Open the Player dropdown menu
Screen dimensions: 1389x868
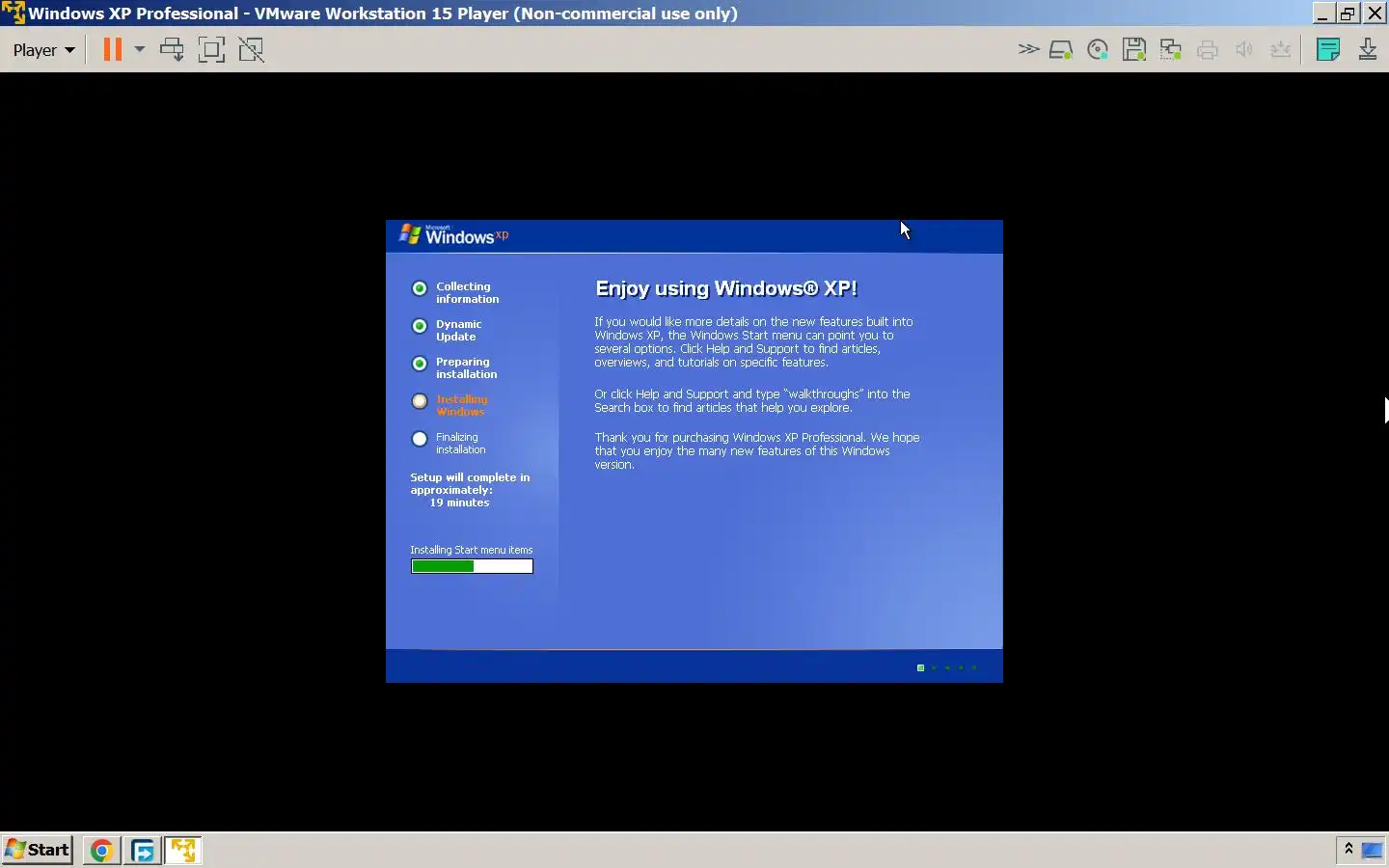point(43,50)
